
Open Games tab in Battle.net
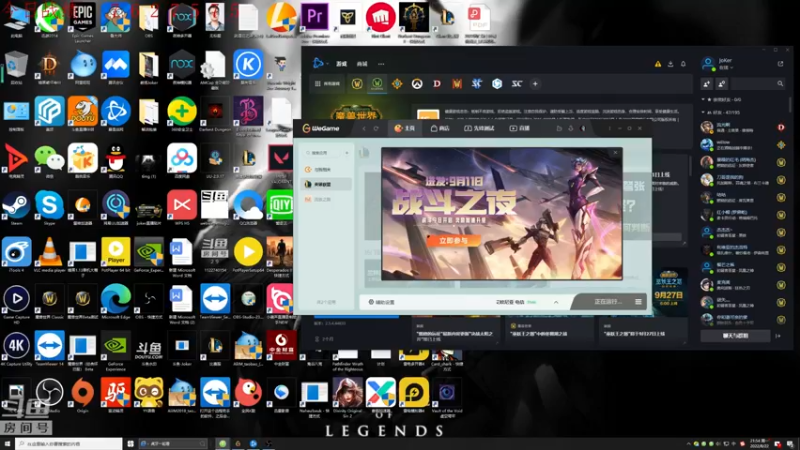341,64
